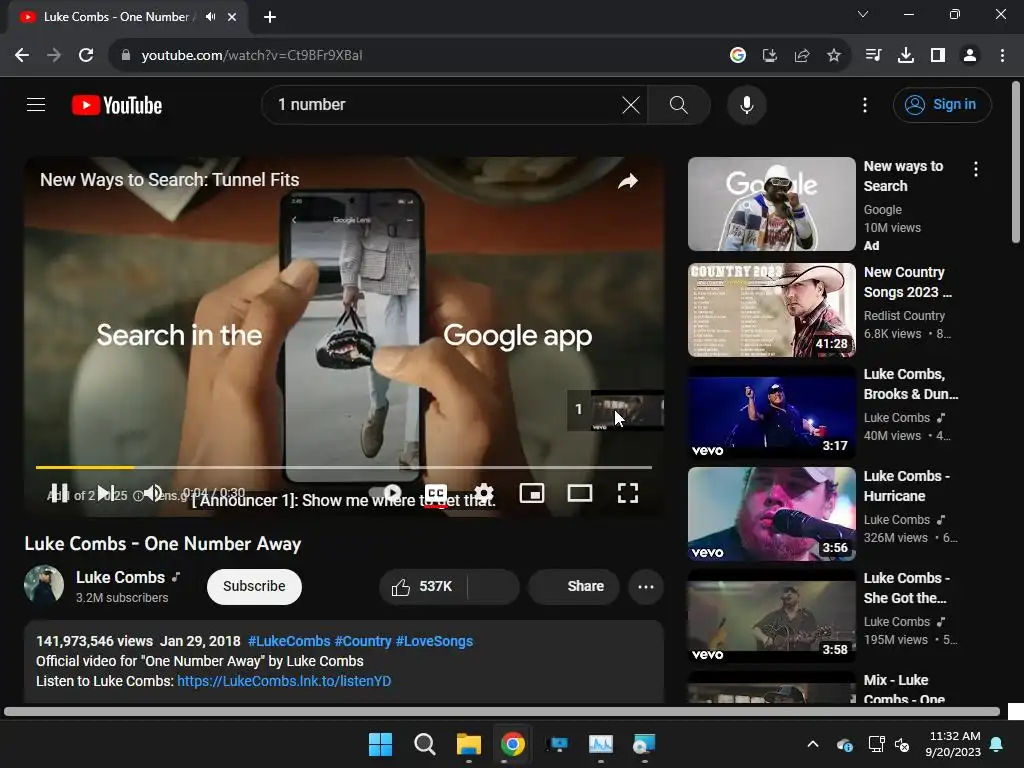Screen dimensions: 1024x768
Task: Open the Windows Start menu
Action: click(380, 744)
